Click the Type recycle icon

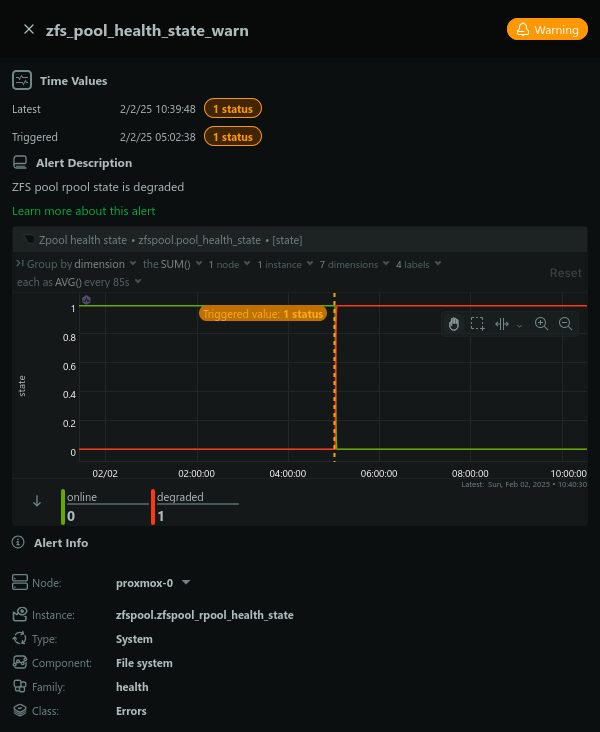tap(20, 638)
